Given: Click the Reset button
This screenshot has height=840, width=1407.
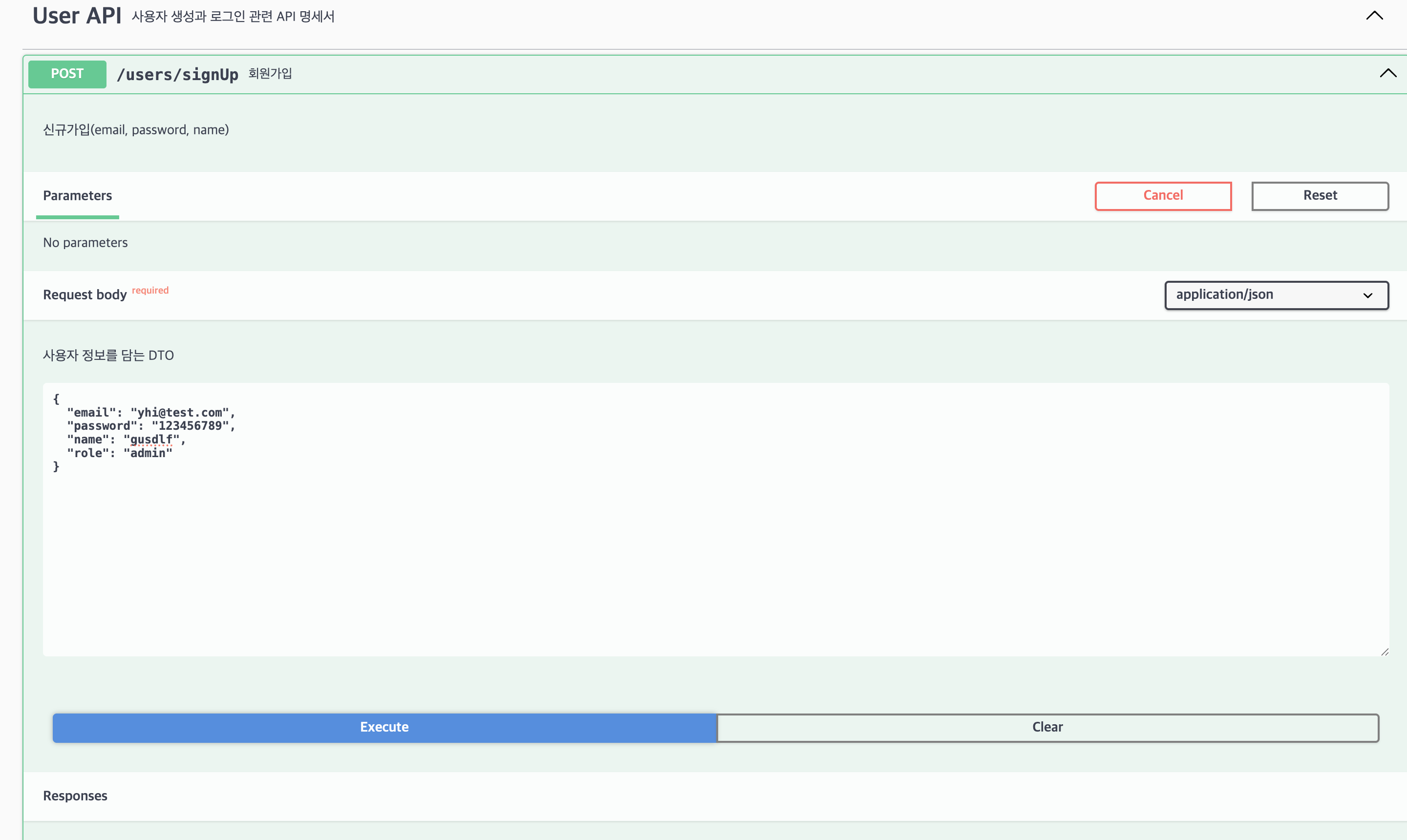Looking at the screenshot, I should coord(1320,196).
